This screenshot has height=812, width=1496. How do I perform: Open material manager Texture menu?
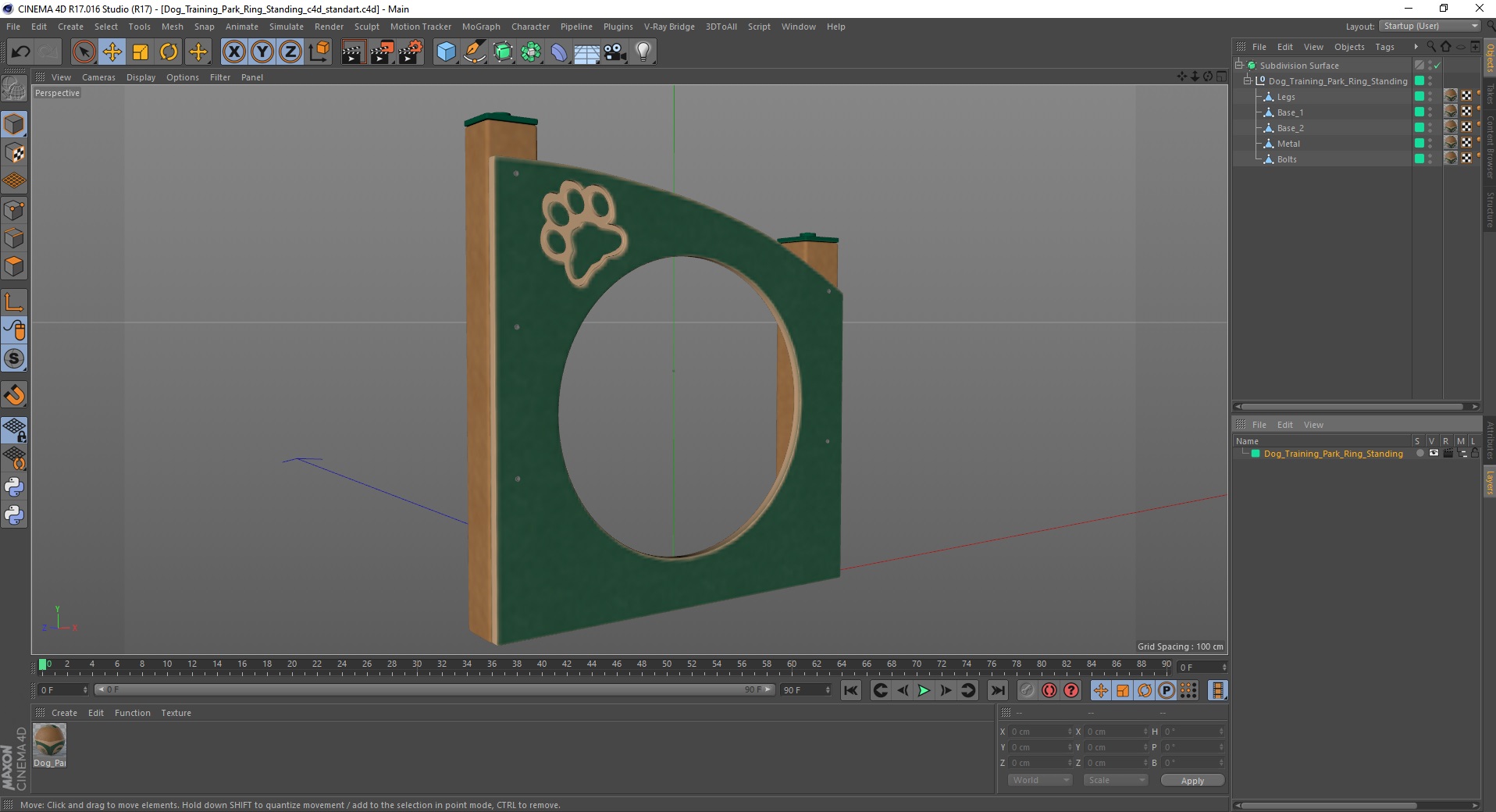(x=176, y=713)
